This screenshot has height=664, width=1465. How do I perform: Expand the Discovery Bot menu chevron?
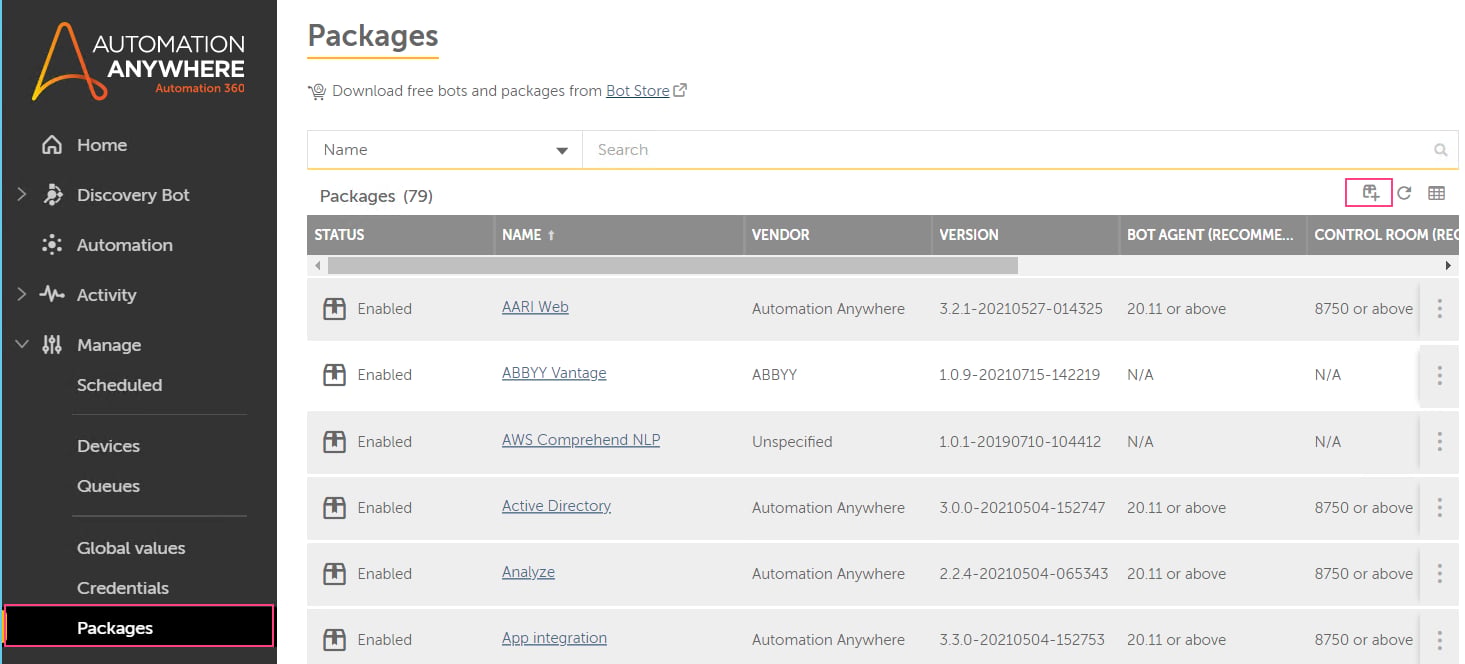21,195
